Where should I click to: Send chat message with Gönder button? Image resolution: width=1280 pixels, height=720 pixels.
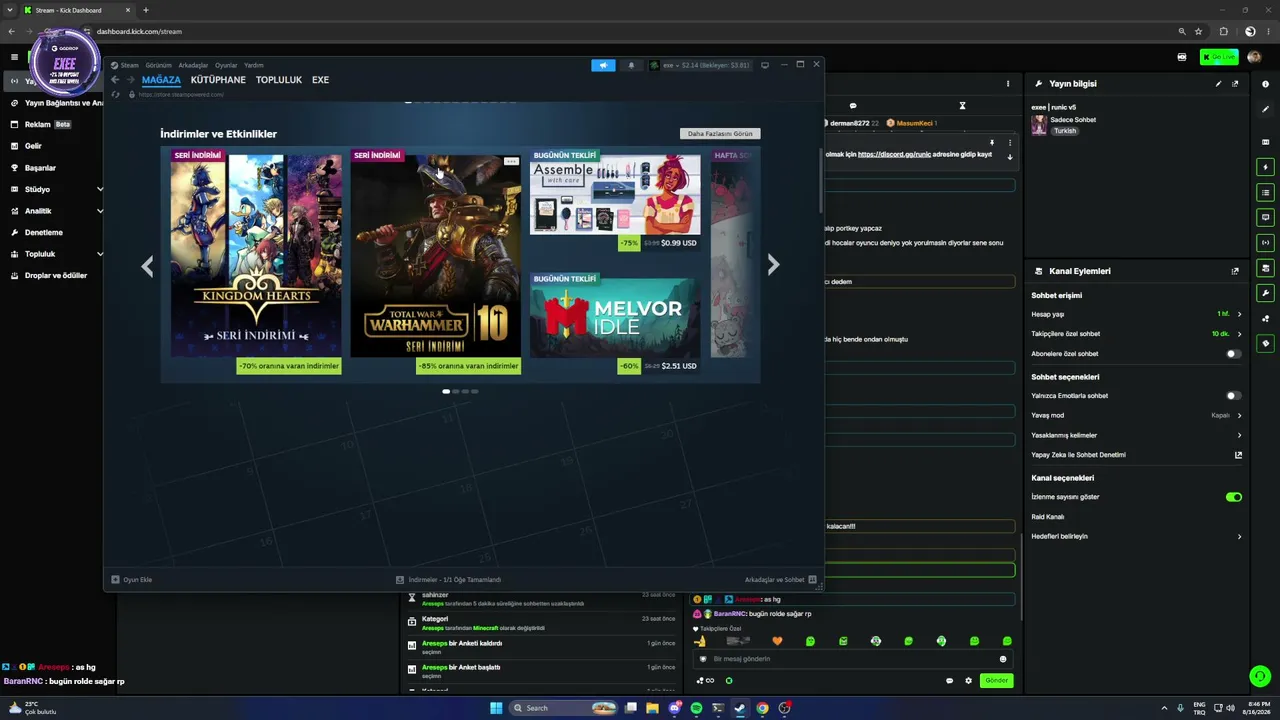(996, 681)
